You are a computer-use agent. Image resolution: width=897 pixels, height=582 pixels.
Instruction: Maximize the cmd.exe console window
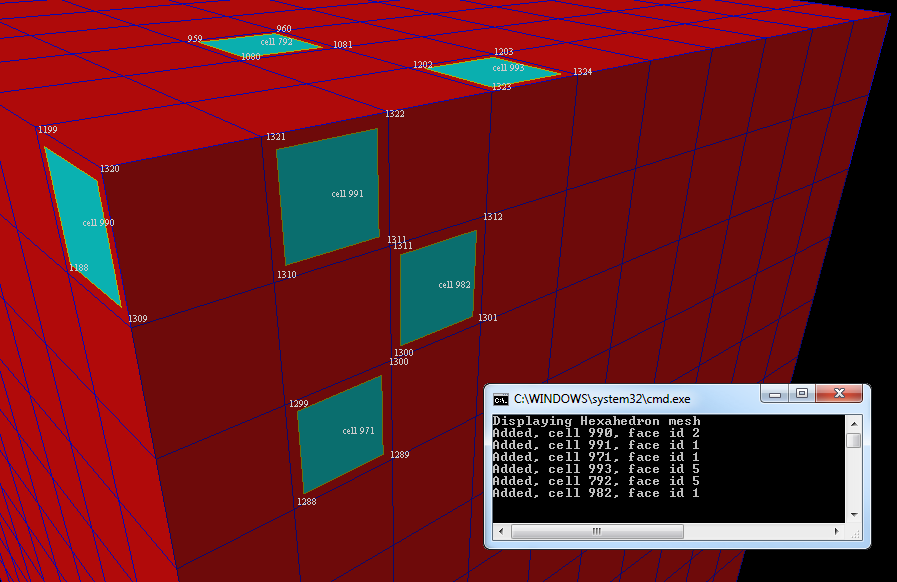(802, 394)
